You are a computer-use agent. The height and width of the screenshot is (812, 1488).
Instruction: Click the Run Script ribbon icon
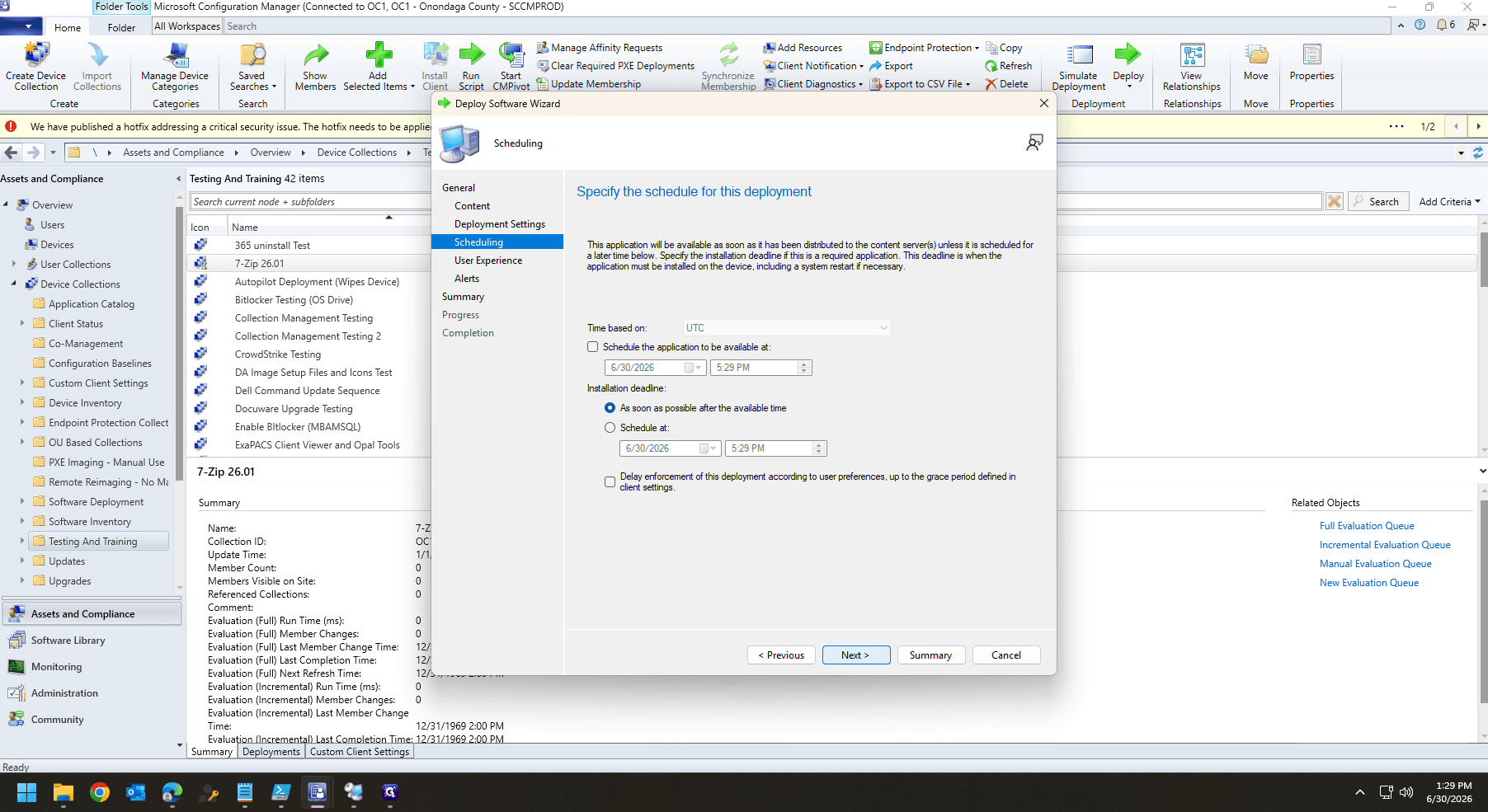pos(471,67)
